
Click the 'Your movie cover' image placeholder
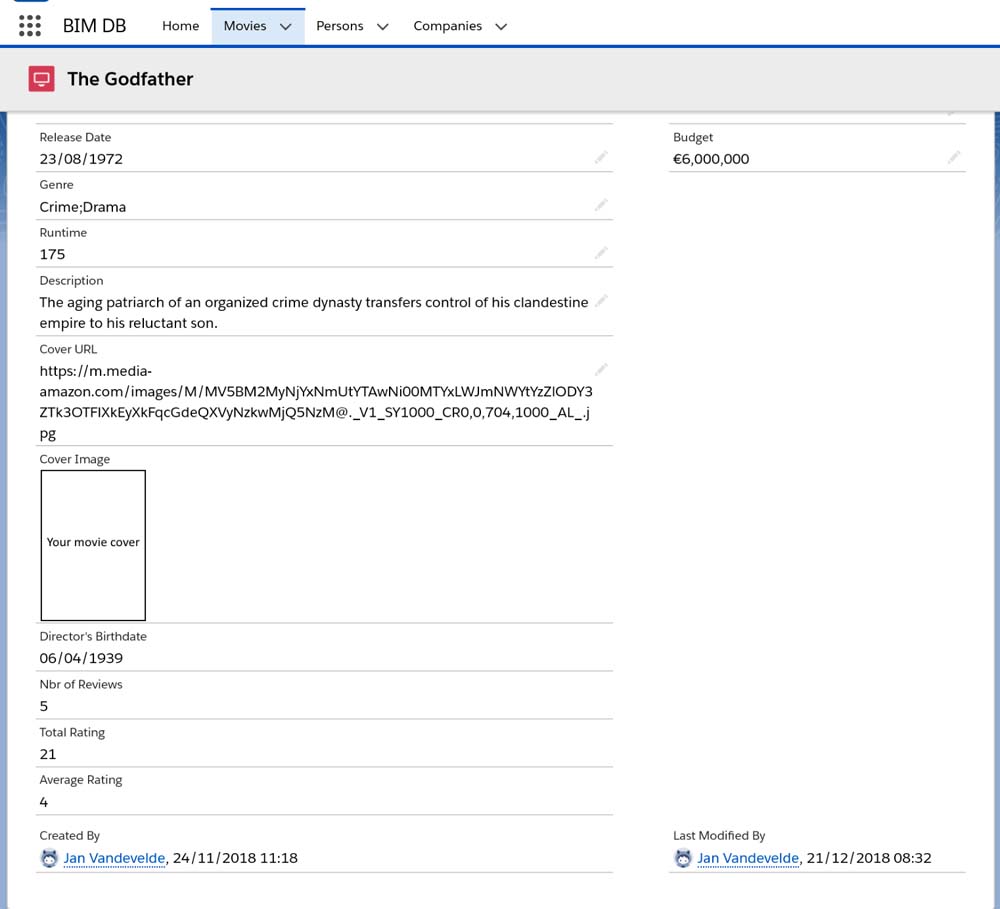[x=93, y=545]
